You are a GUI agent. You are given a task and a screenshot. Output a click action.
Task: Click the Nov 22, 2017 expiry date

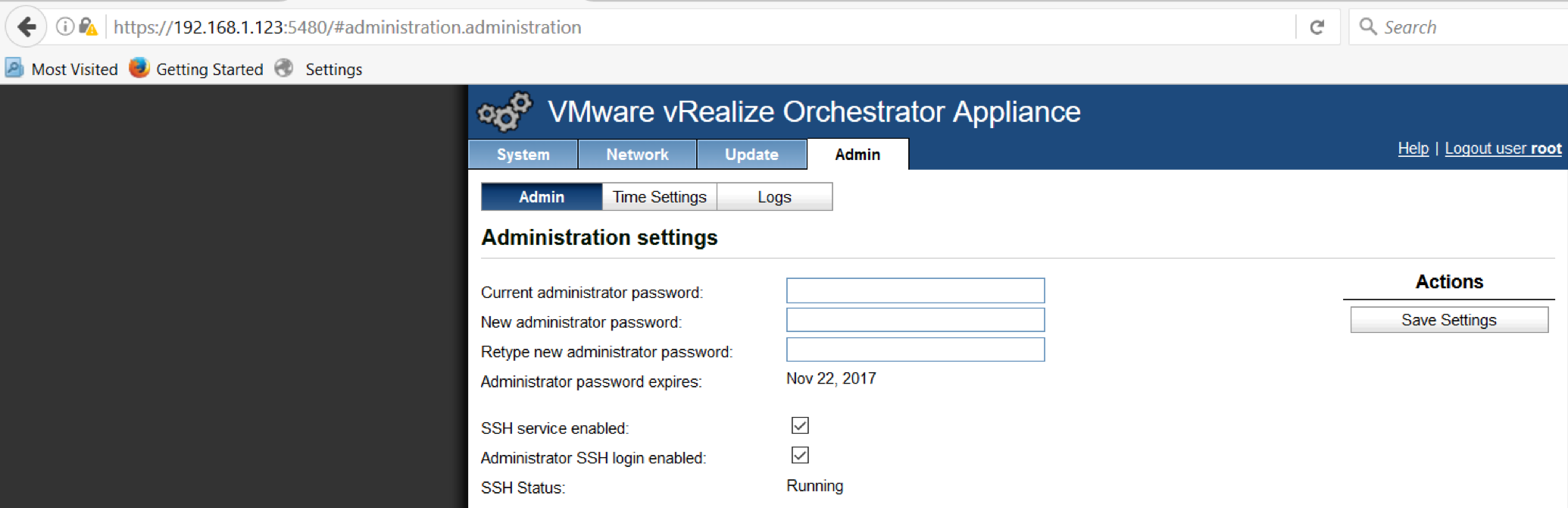(x=831, y=378)
